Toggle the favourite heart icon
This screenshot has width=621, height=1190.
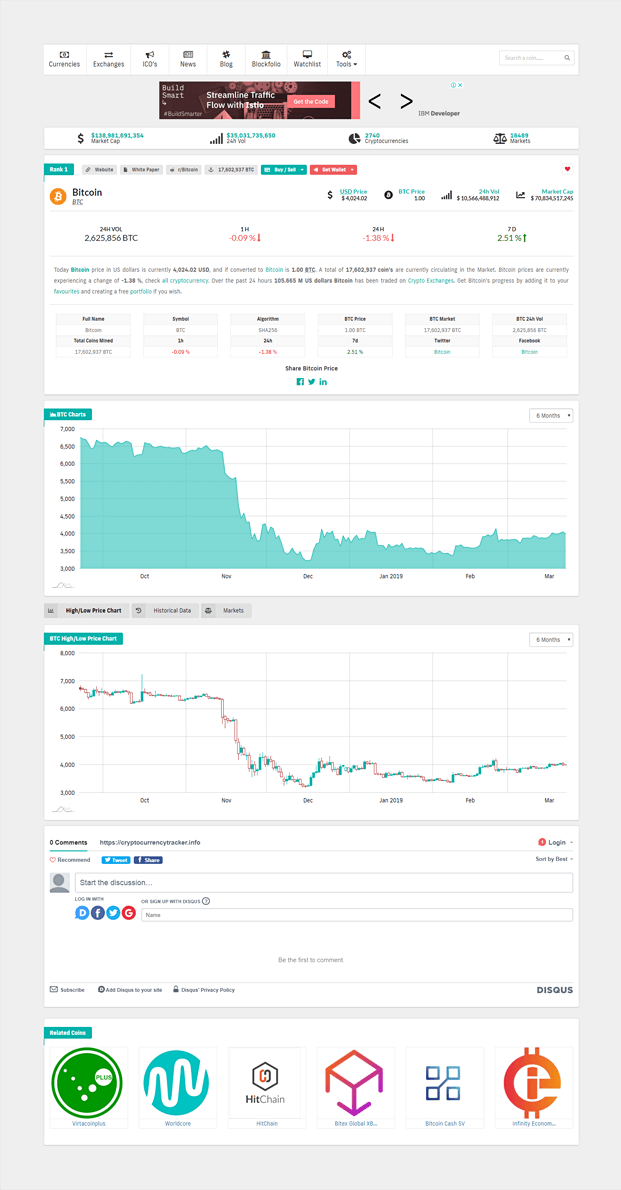click(x=567, y=169)
